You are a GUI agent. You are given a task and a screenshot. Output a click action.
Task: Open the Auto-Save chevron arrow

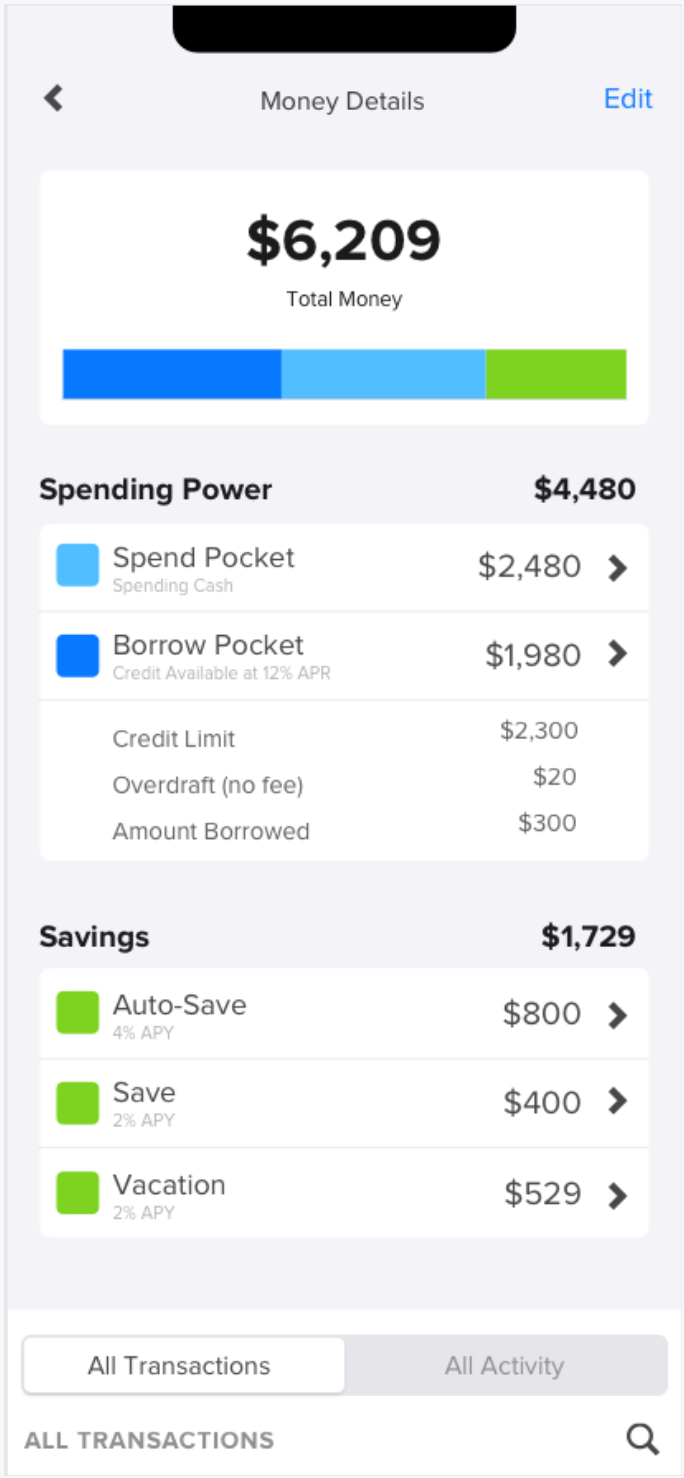(618, 1015)
